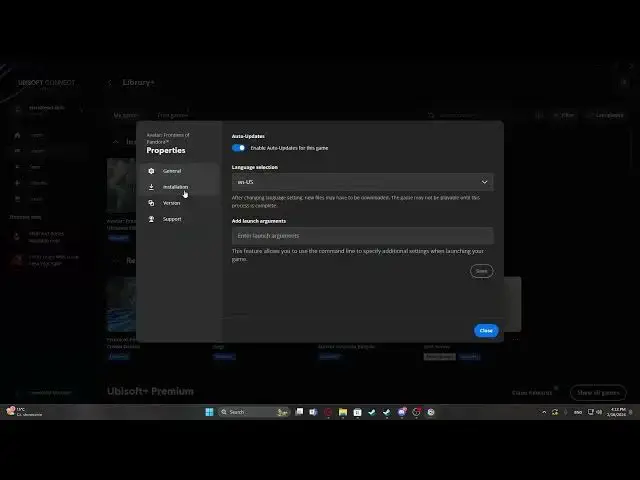Open the library Filter option
640x480 pixels.
click(x=564, y=116)
